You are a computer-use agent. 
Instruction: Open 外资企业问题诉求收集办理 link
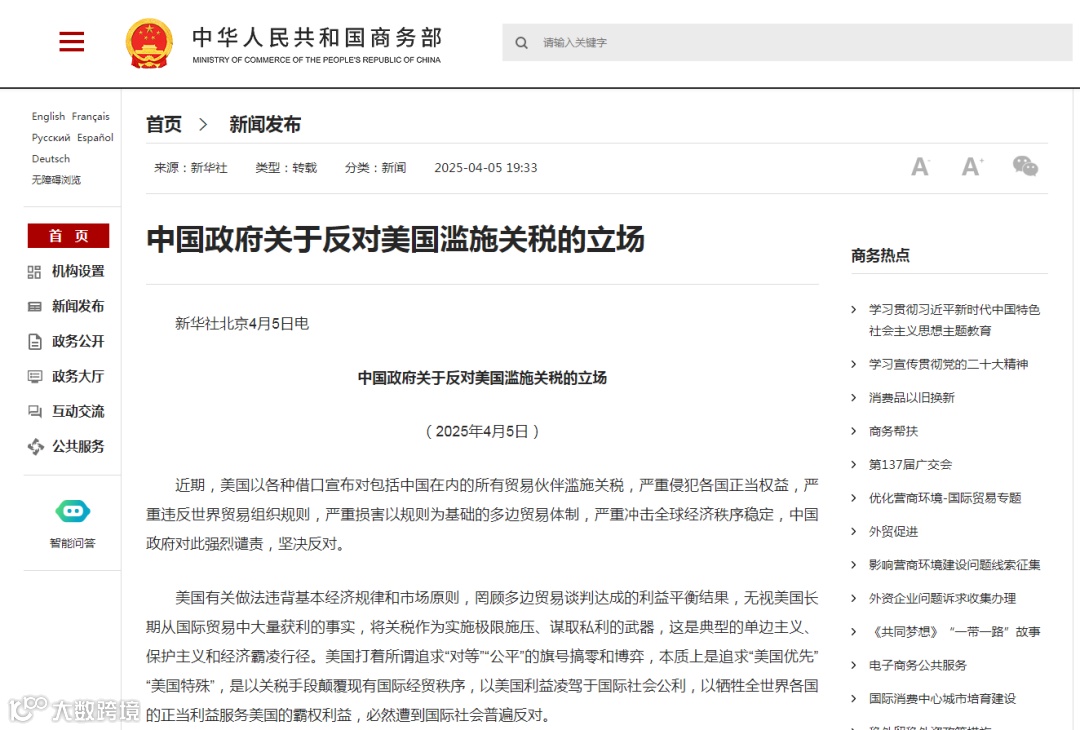click(942, 598)
